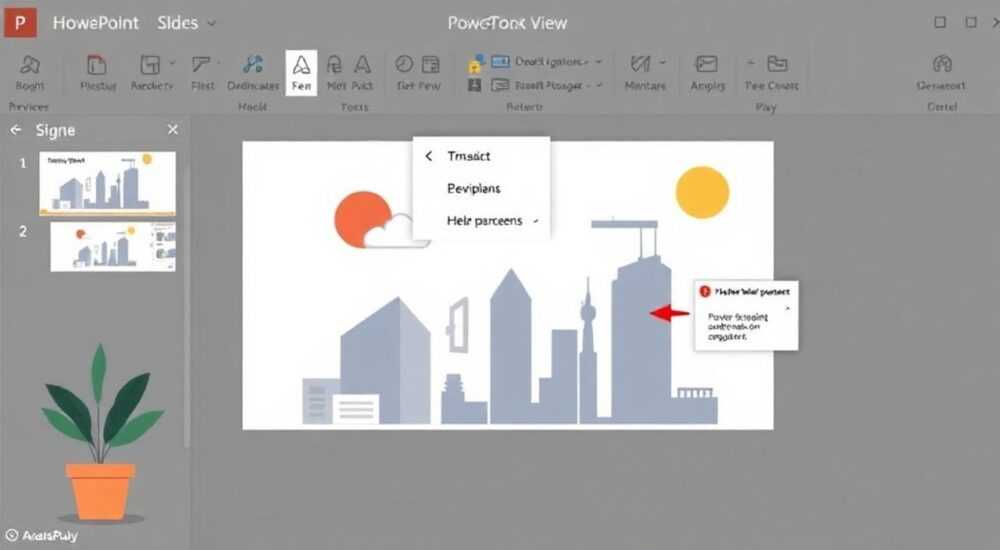Open the dropdown arrow on the lower ribbon row
1000x550 pixels.
click(x=599, y=85)
